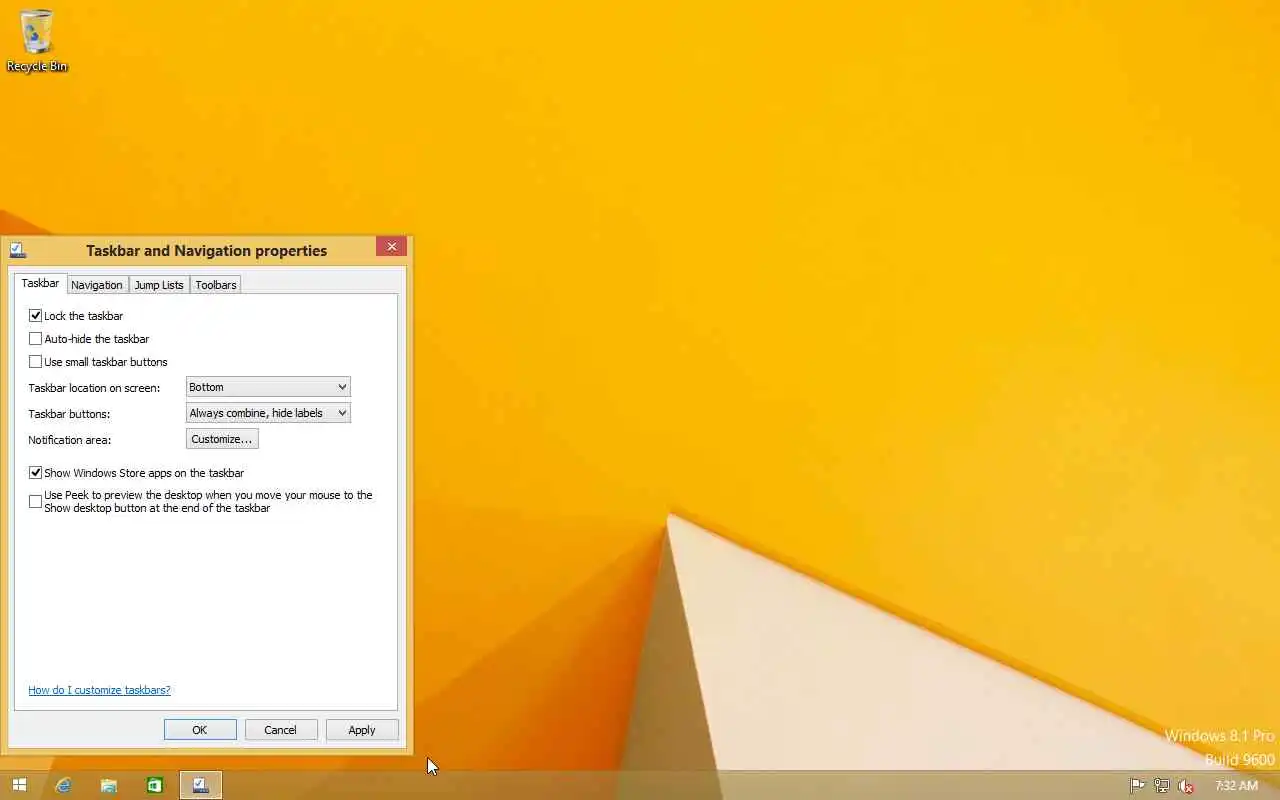This screenshot has width=1280, height=800.
Task: Open the Recycle Bin desktop icon
Action: click(x=37, y=41)
